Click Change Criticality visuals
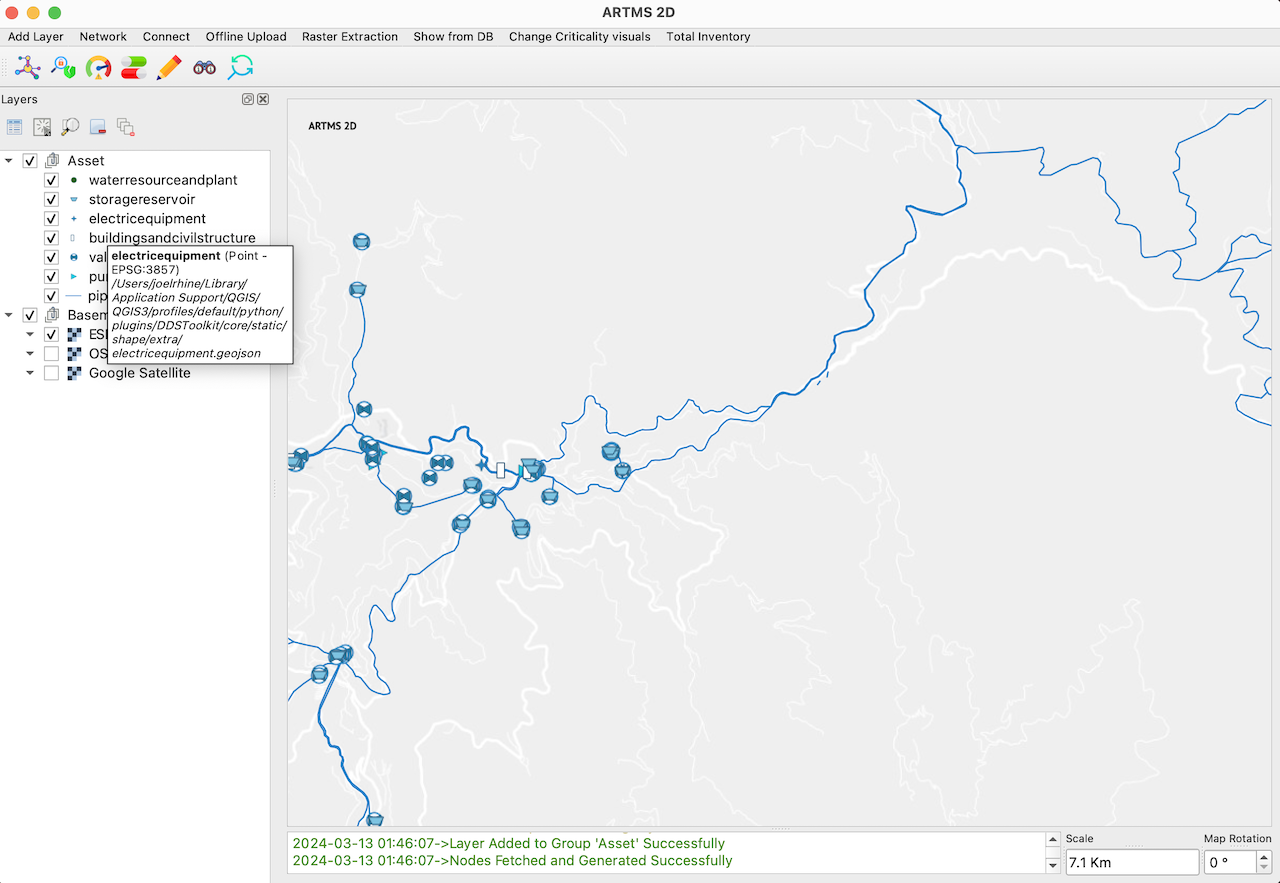The image size is (1280, 883). point(579,37)
